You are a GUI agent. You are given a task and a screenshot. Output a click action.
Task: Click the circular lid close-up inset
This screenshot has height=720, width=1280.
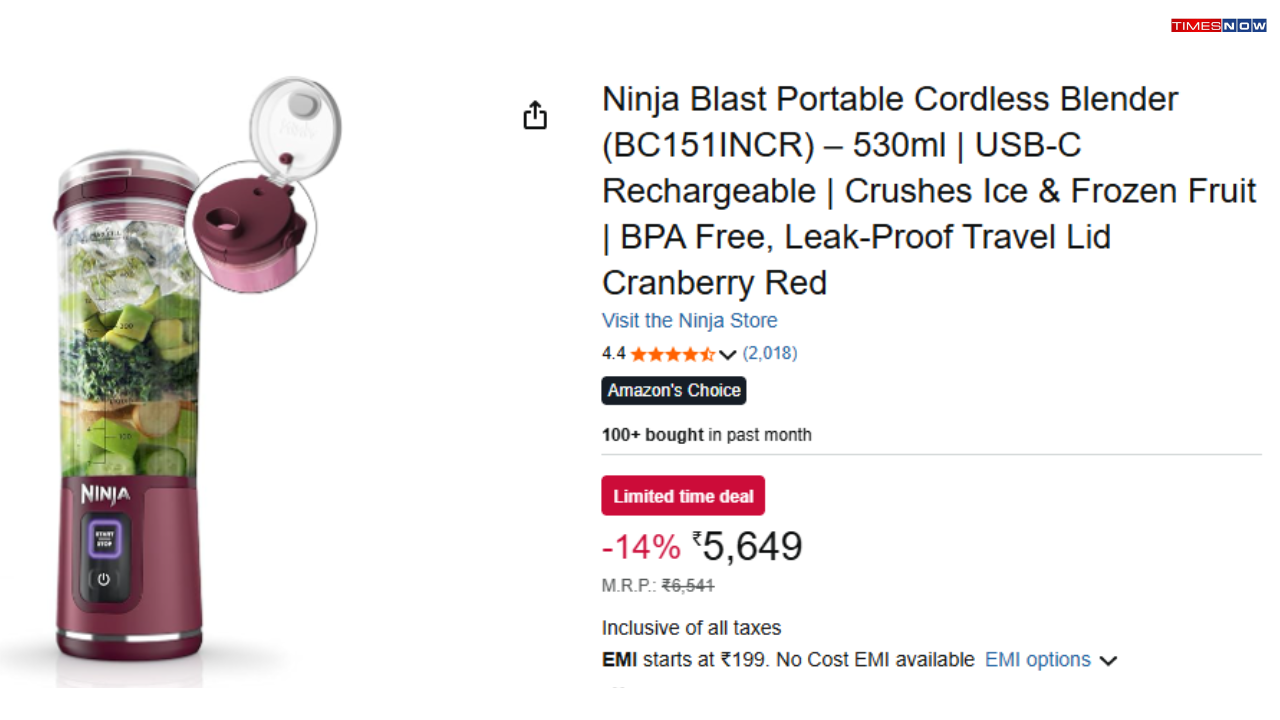(x=250, y=228)
